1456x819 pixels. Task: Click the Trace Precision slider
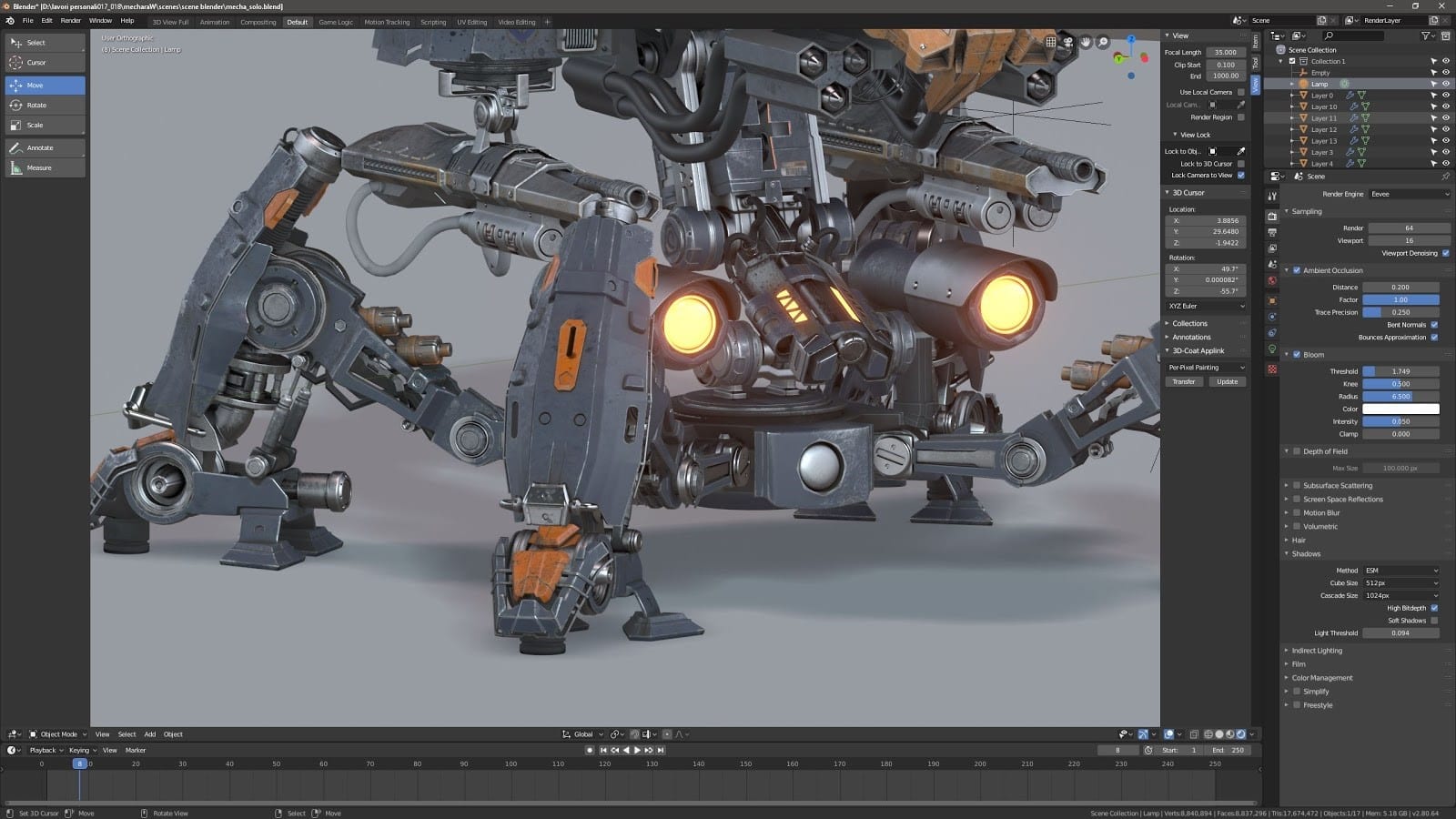[1401, 312]
